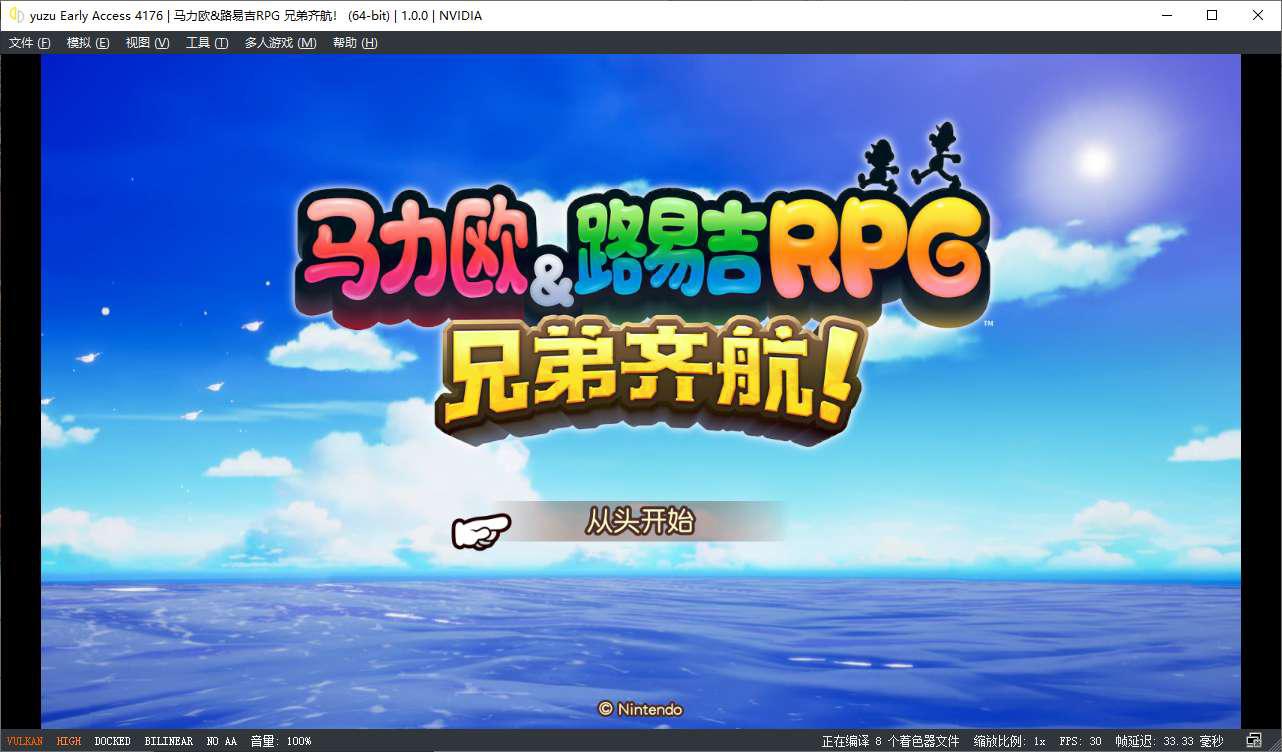Open the 文件 (F) menu
The width and height of the screenshot is (1282, 752).
(30, 43)
